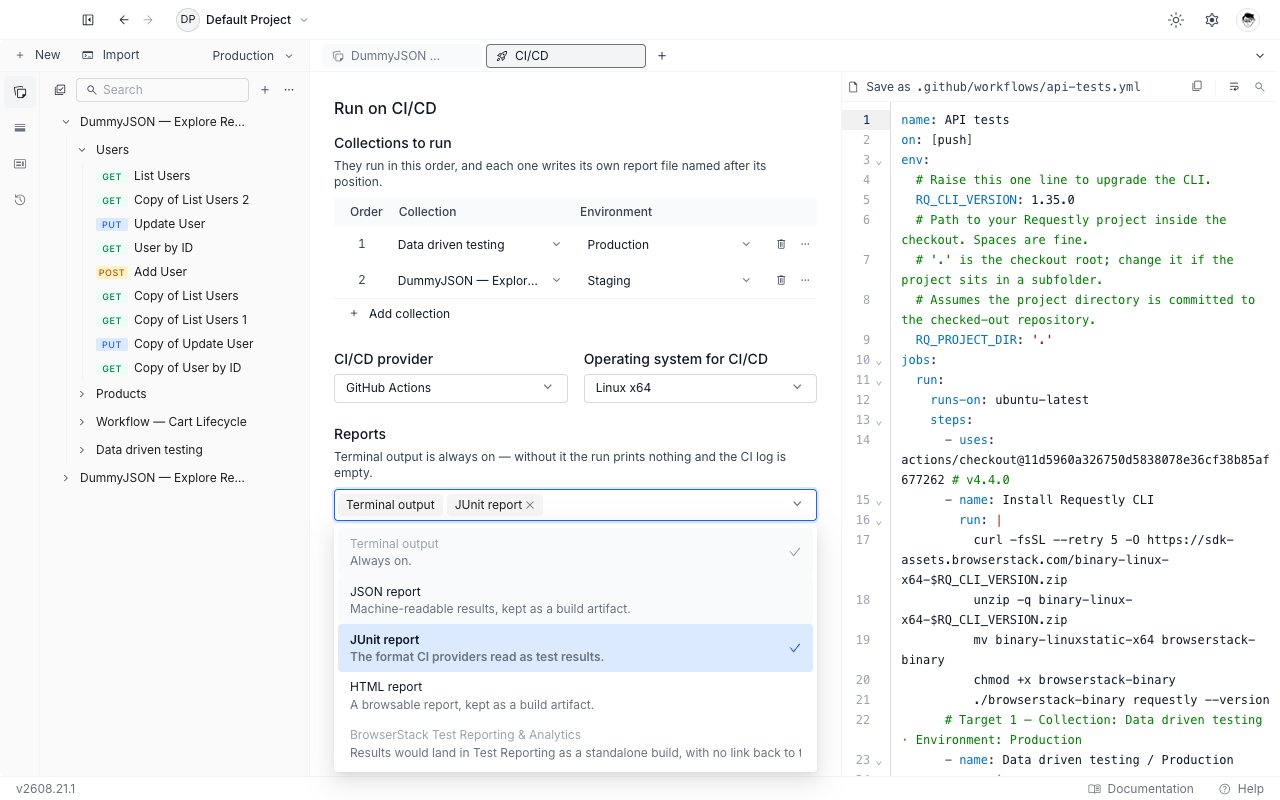Viewport: 1280px width, 800px height.
Task: Expand the Data driven testing folder
Action: pos(82,450)
